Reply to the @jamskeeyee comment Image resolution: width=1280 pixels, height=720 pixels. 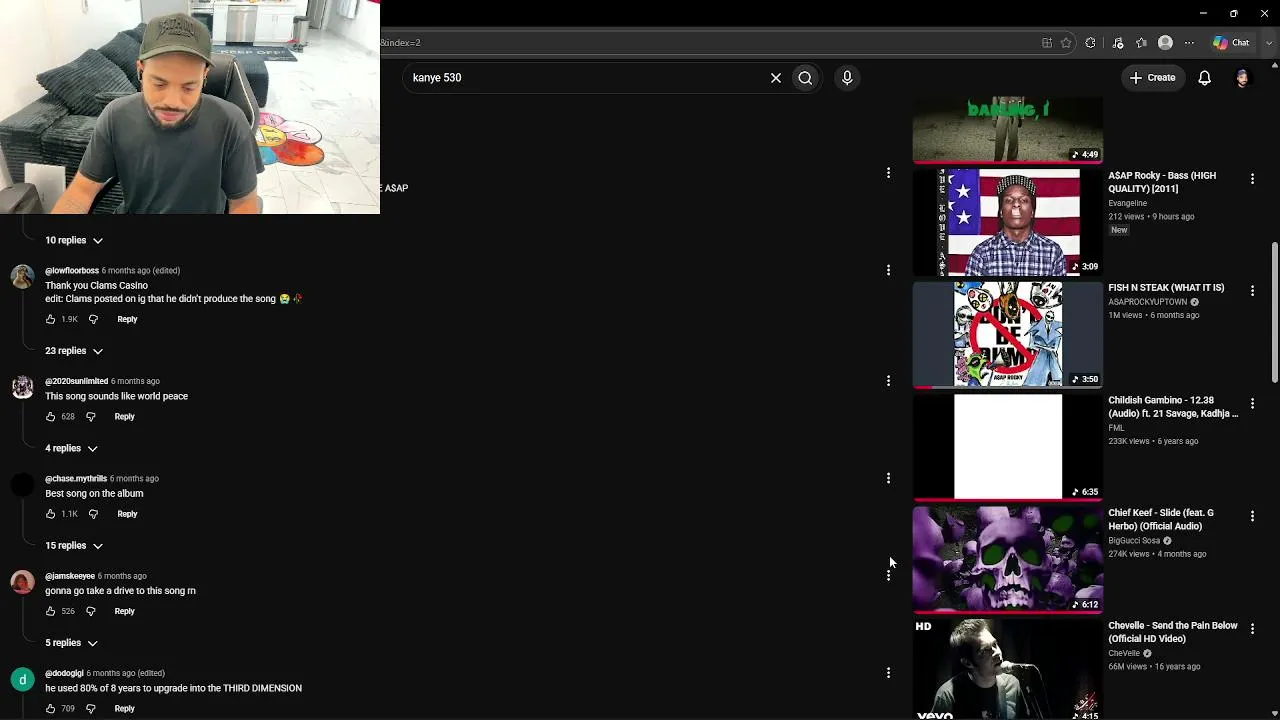(x=124, y=611)
